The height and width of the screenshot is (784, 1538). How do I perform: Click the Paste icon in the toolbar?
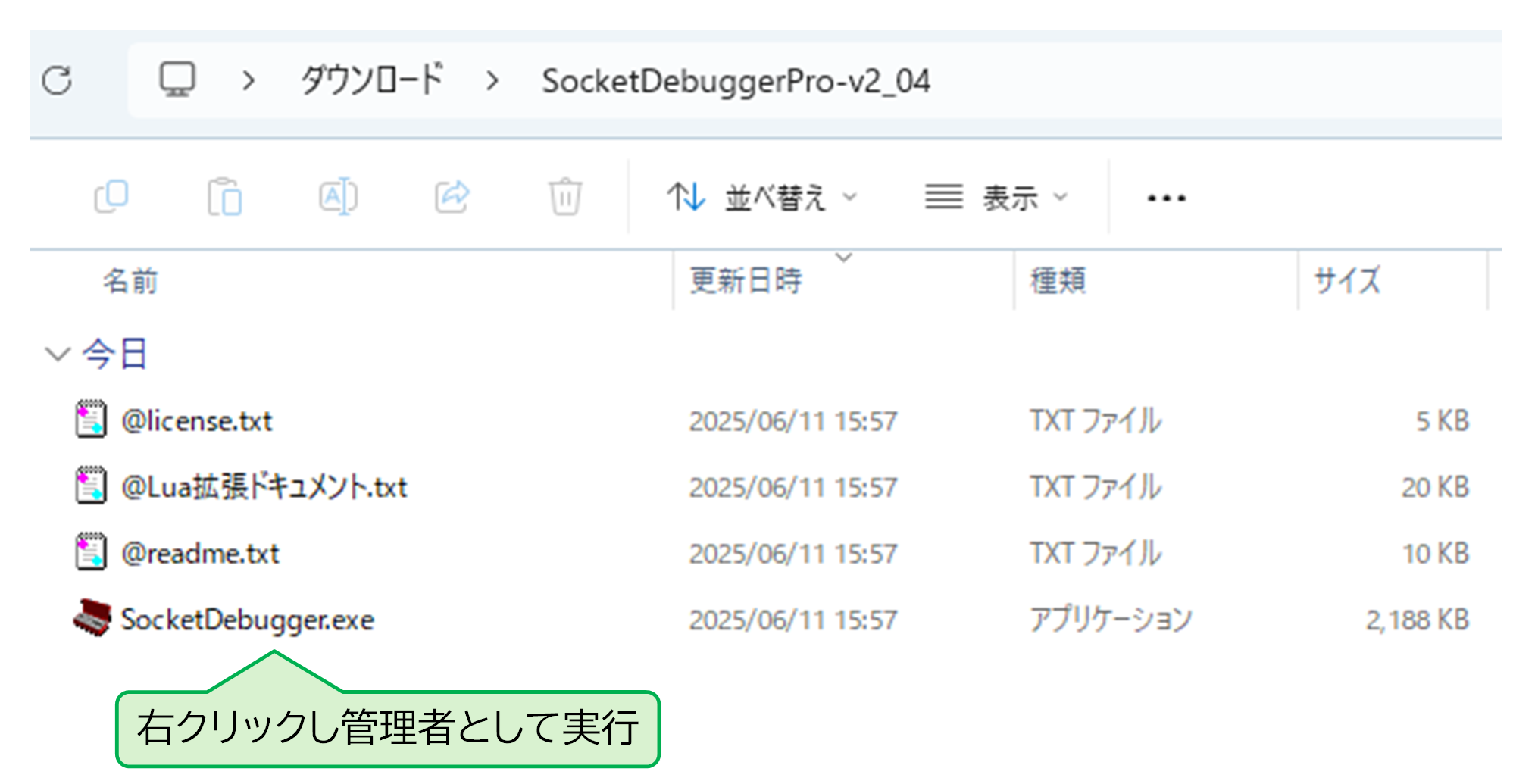(x=225, y=196)
